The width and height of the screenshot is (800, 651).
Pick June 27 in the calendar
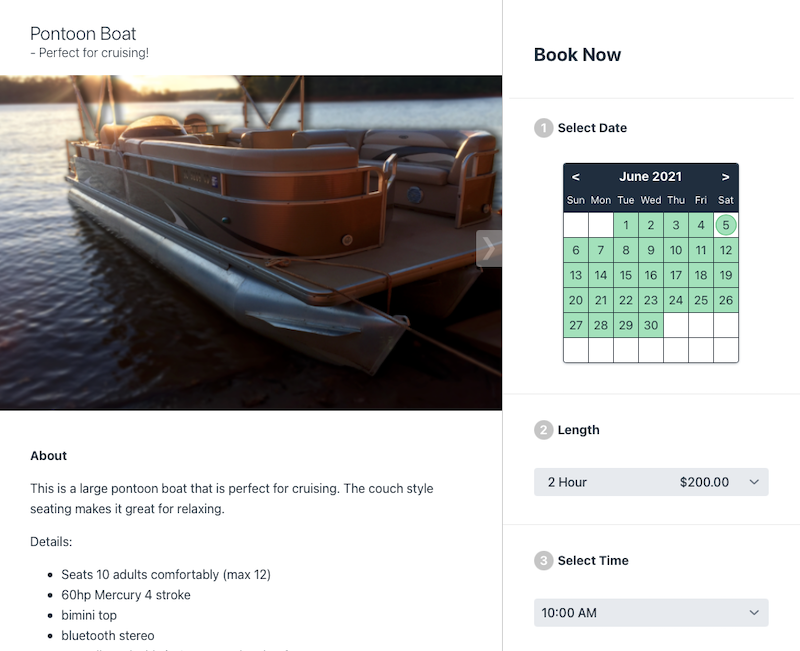point(576,325)
